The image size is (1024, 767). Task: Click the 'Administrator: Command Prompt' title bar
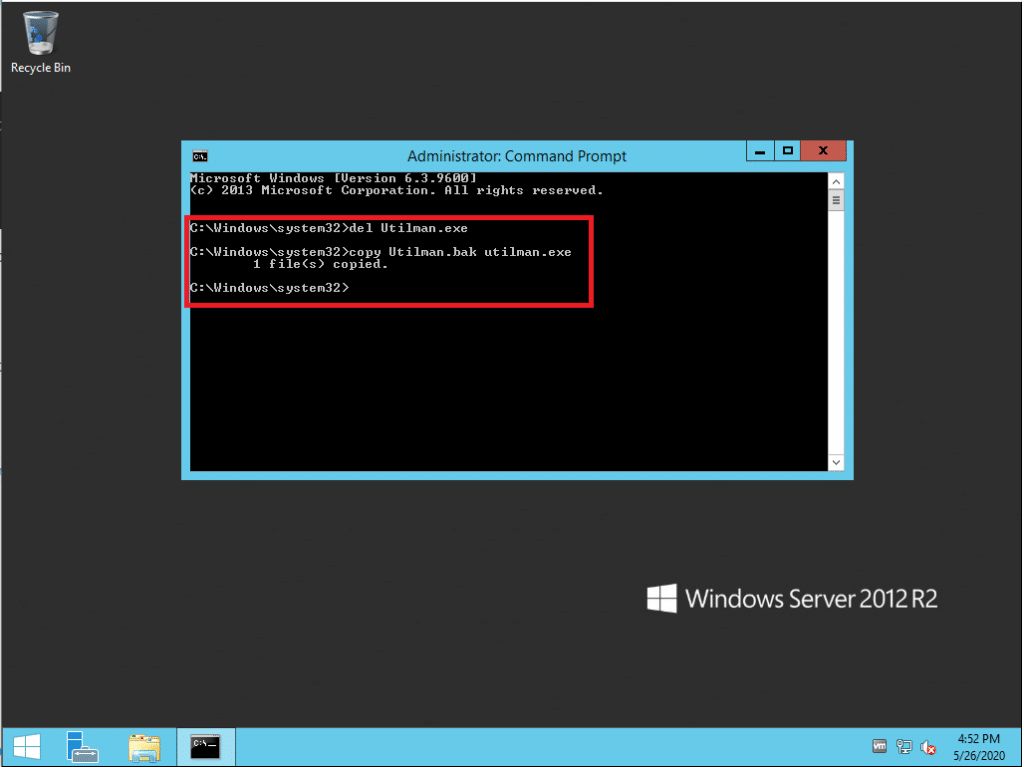click(517, 156)
